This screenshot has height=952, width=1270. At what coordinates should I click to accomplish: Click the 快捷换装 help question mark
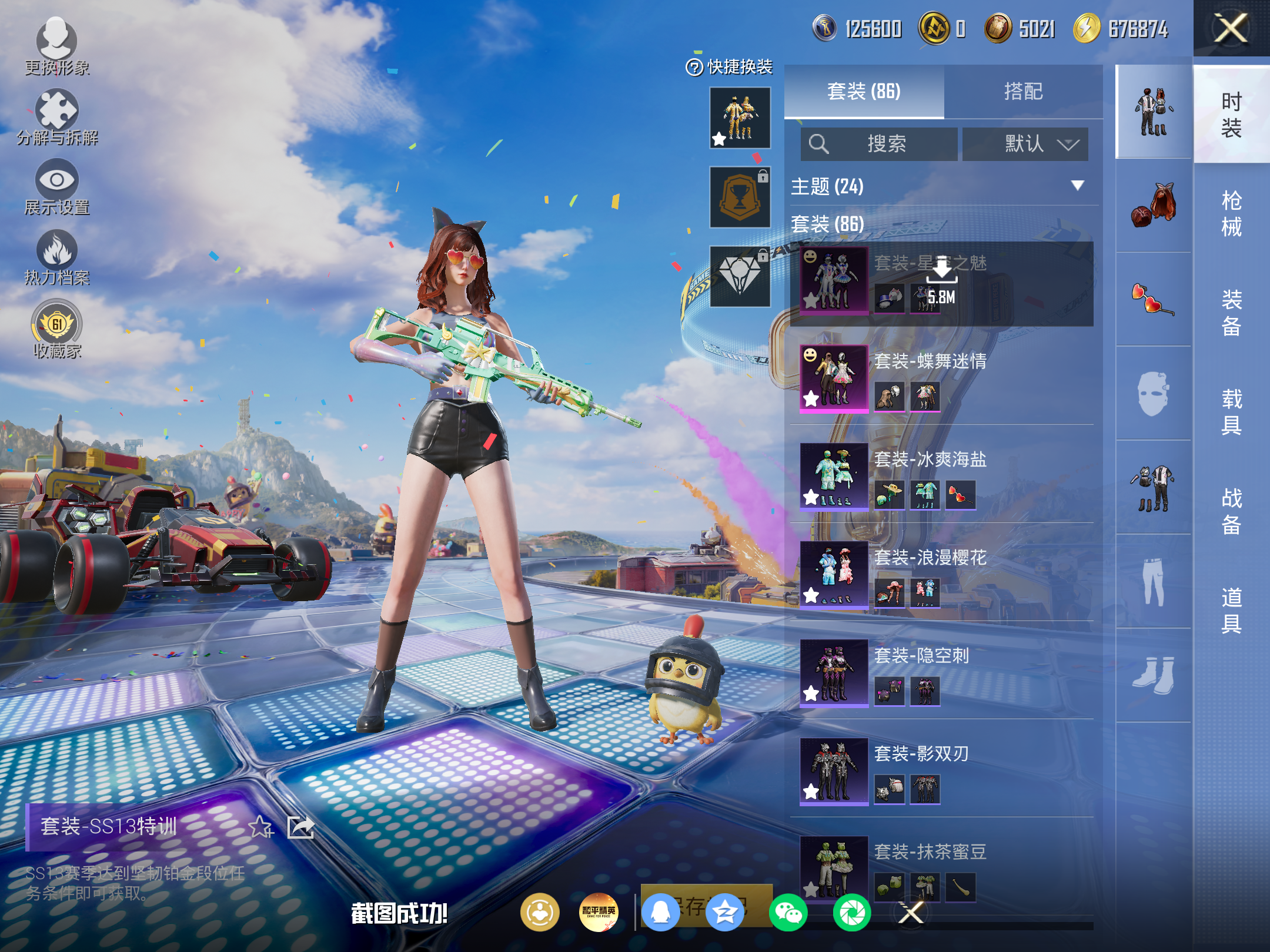(694, 68)
